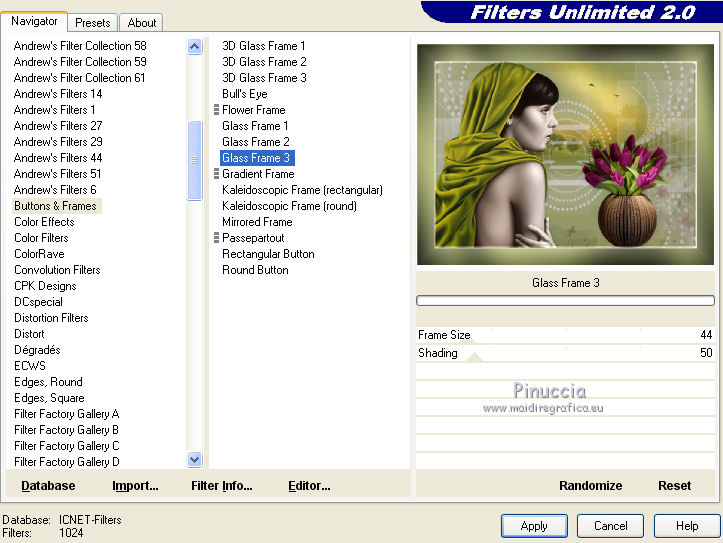
Task: Choose the 3D Glass Frame 2 filter
Action: coord(264,62)
